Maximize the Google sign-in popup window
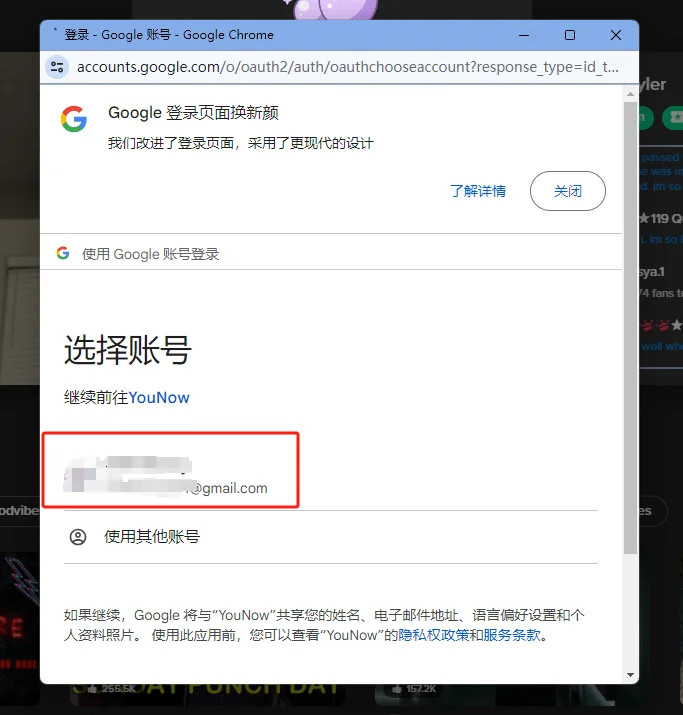Image resolution: width=683 pixels, height=715 pixels. pyautogui.click(x=570, y=35)
